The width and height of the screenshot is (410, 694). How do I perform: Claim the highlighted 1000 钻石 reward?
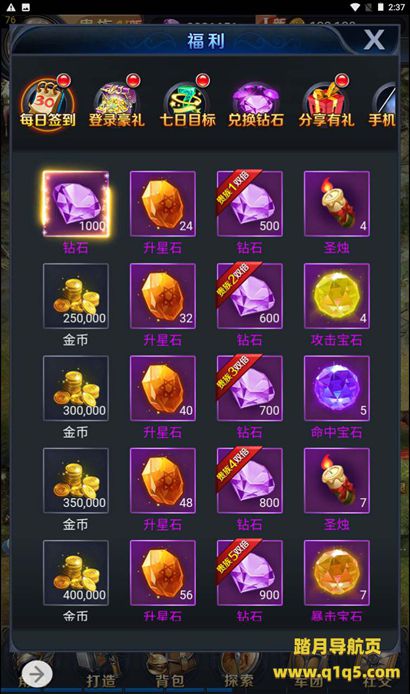pos(76,204)
